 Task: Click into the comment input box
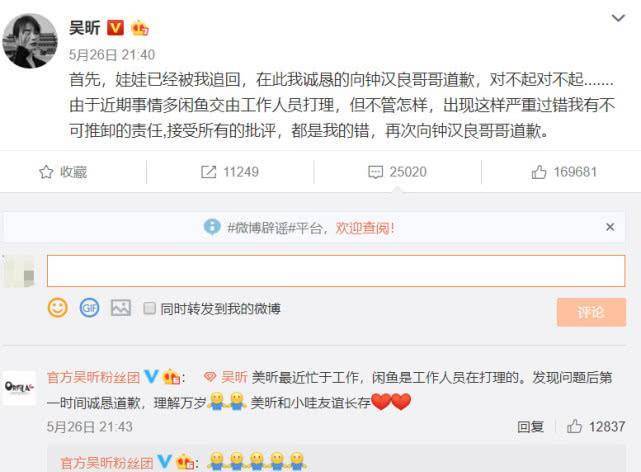coord(336,271)
